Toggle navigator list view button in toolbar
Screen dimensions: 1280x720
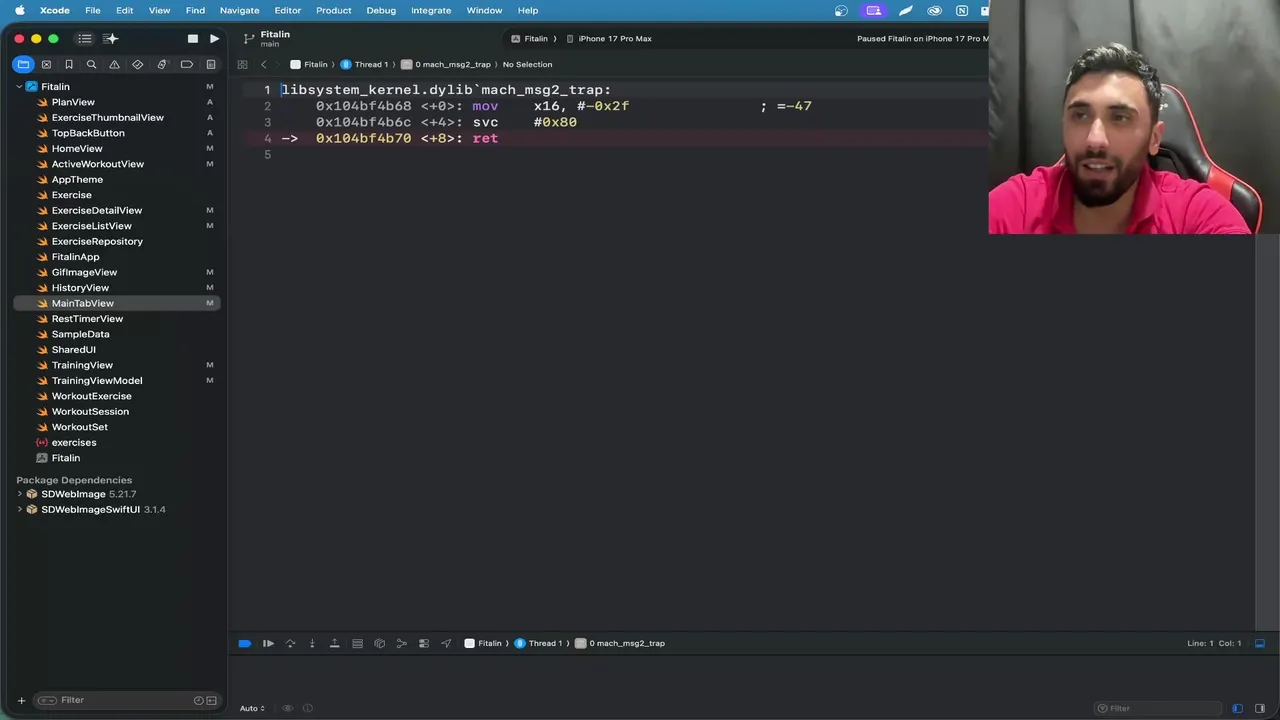[x=85, y=39]
